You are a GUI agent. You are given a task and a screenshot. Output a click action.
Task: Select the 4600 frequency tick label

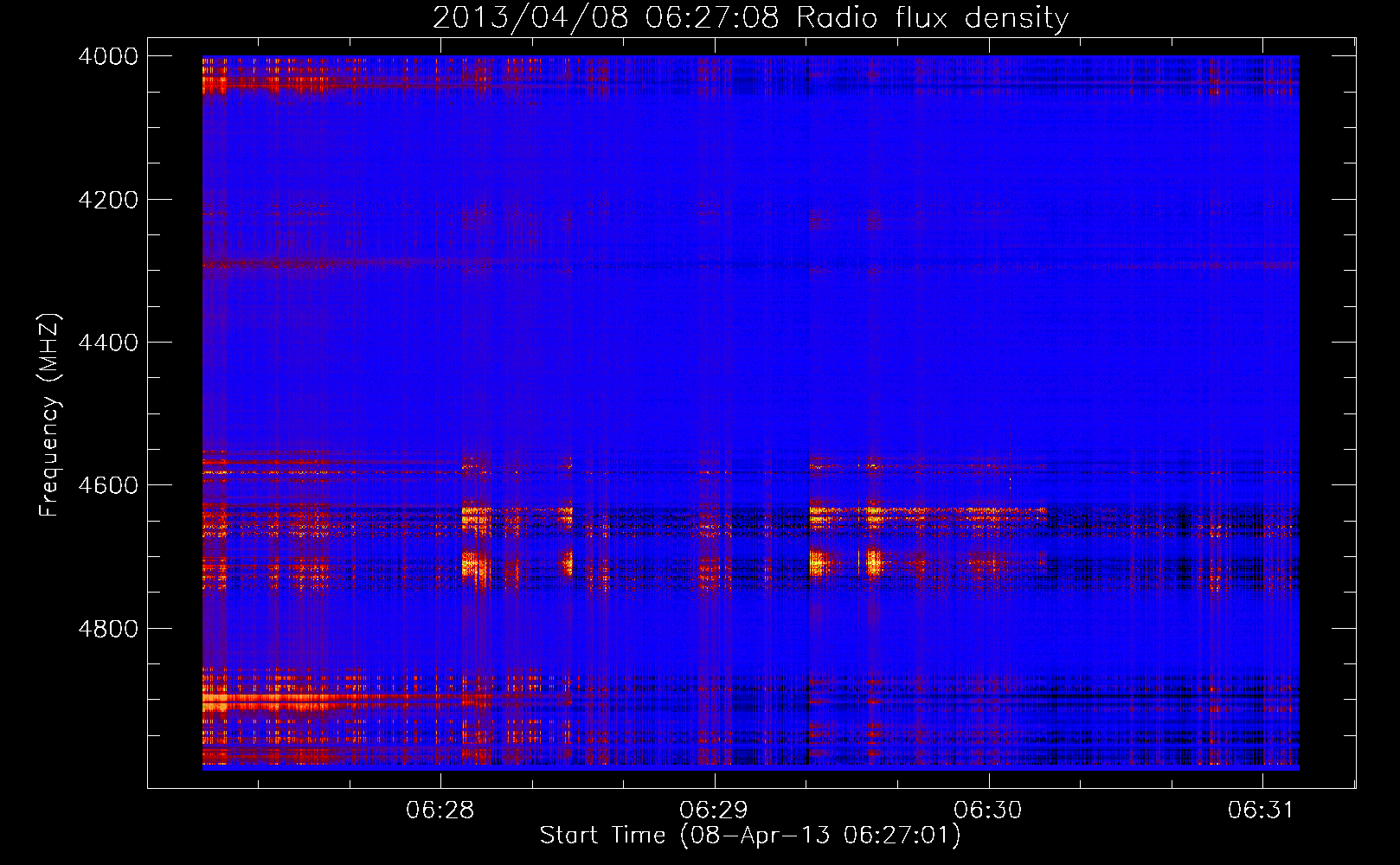(x=108, y=485)
